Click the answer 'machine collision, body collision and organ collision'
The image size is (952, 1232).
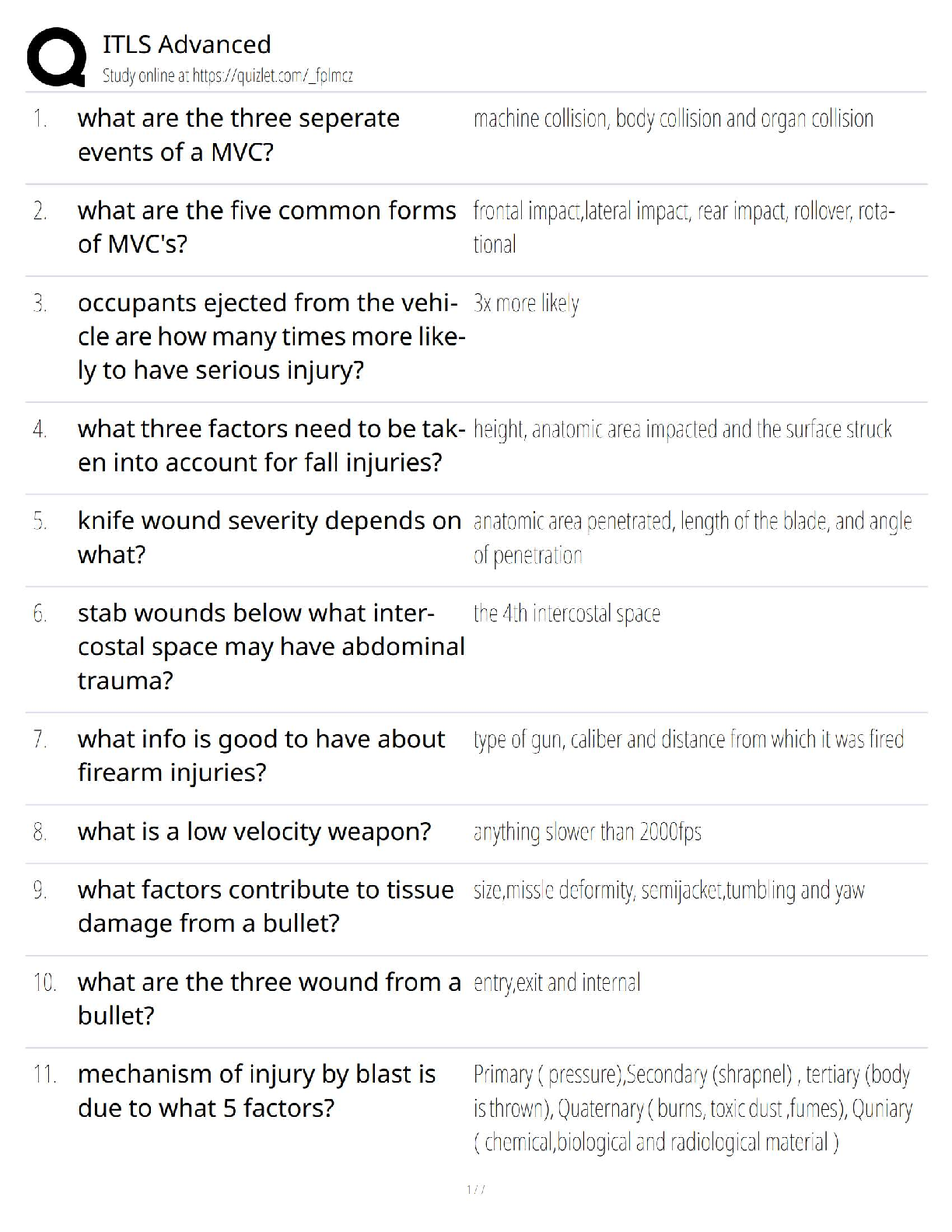[674, 119]
